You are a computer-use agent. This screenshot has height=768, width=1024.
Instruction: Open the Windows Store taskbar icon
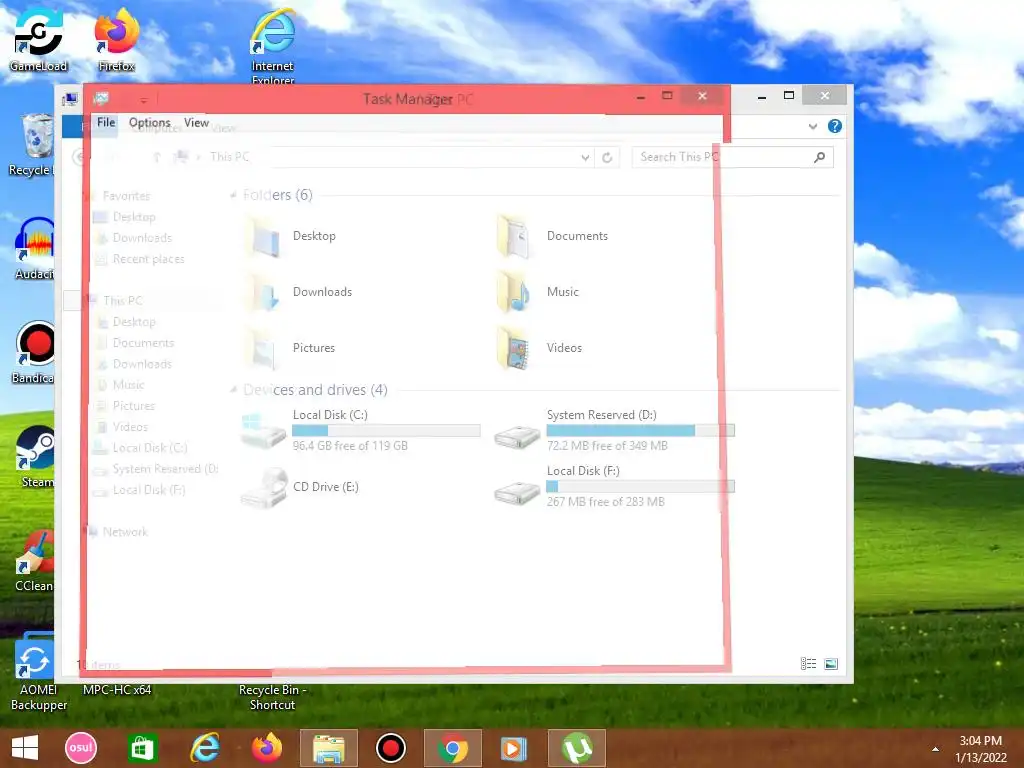point(142,748)
